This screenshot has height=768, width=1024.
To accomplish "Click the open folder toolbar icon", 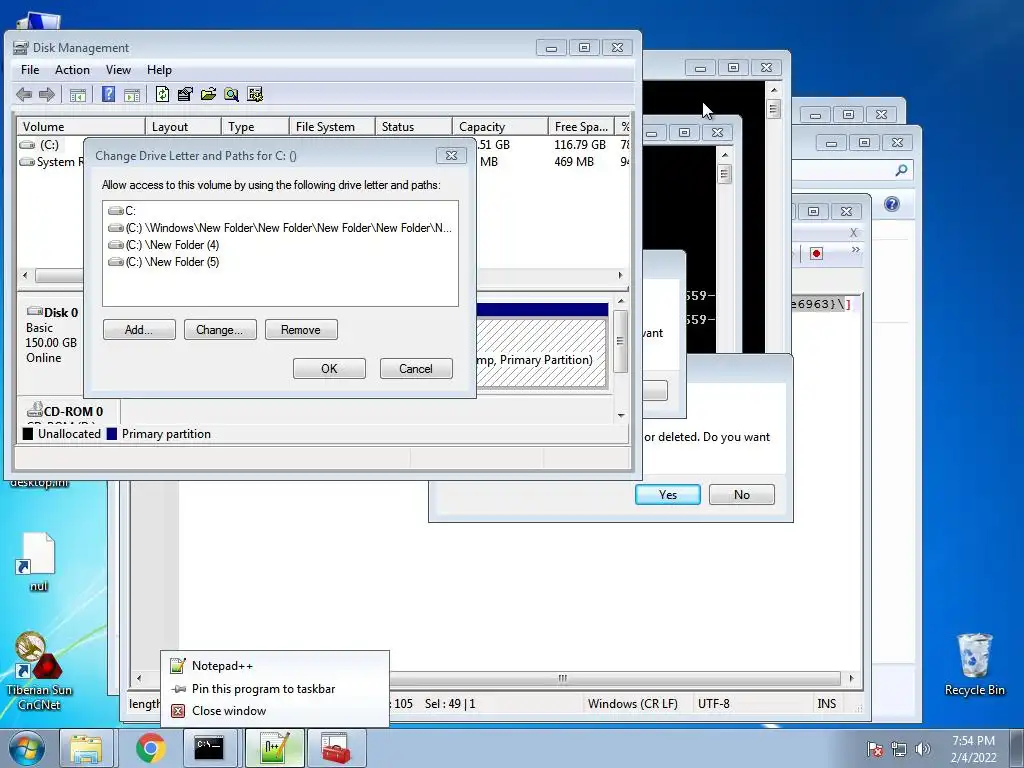I will pyautogui.click(x=208, y=95).
